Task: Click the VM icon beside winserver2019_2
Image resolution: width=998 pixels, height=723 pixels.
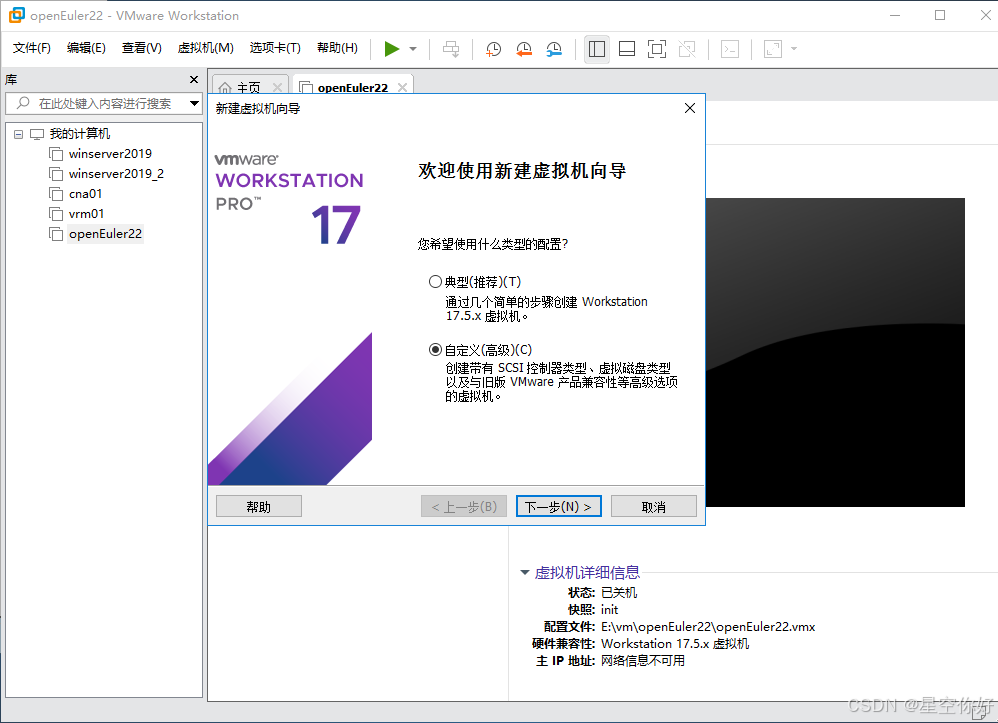Action: coord(56,174)
